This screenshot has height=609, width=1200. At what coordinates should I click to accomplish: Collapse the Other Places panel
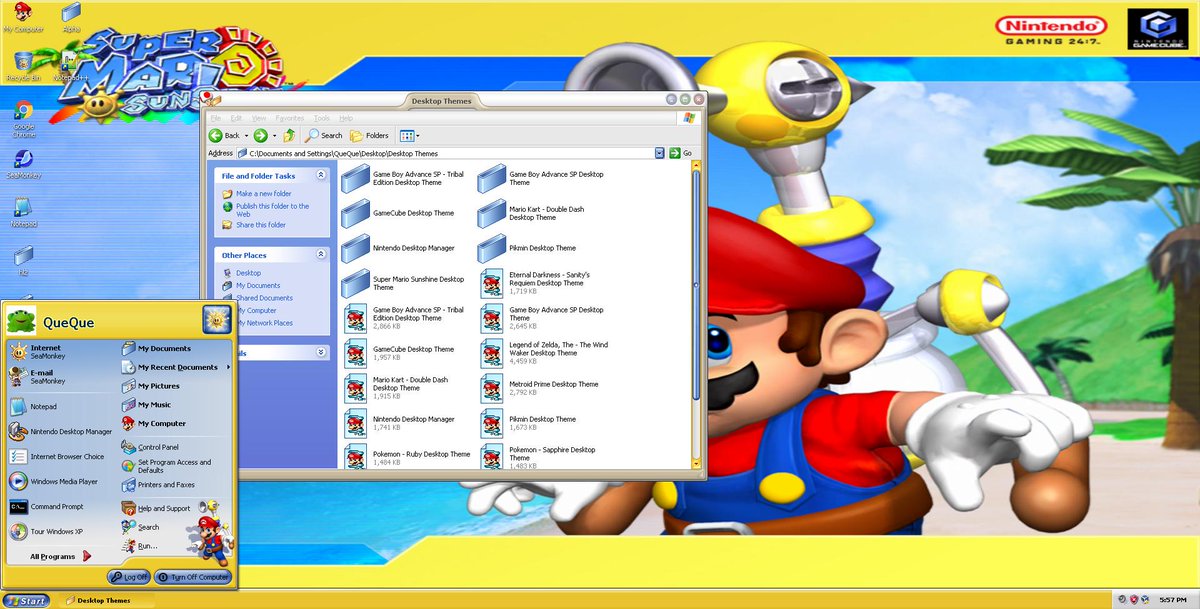point(321,254)
